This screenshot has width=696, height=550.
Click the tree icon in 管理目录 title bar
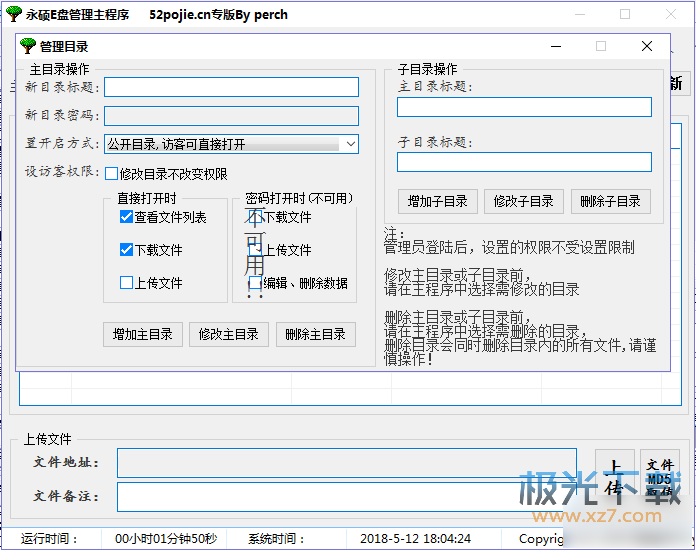click(28, 46)
